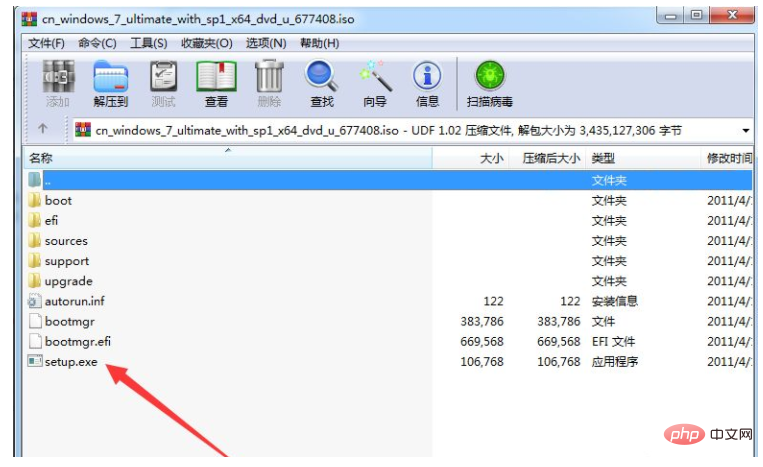Viewport: 763px width, 467px height.
Task: Click the Add (添加) toolbar icon
Action: pyautogui.click(x=58, y=77)
